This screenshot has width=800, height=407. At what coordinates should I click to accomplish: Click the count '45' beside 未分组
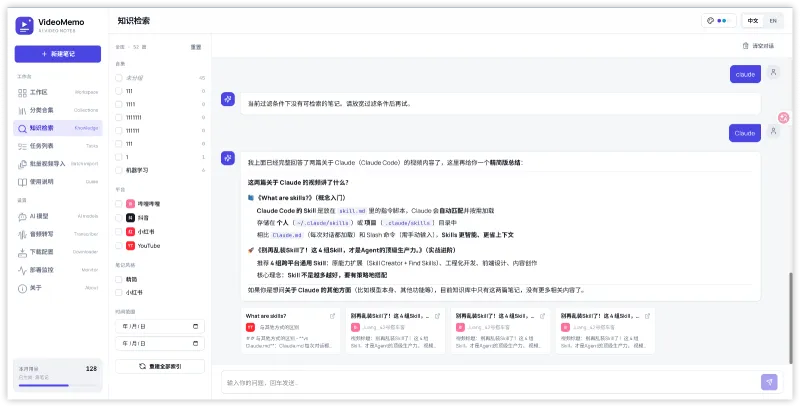(202, 78)
